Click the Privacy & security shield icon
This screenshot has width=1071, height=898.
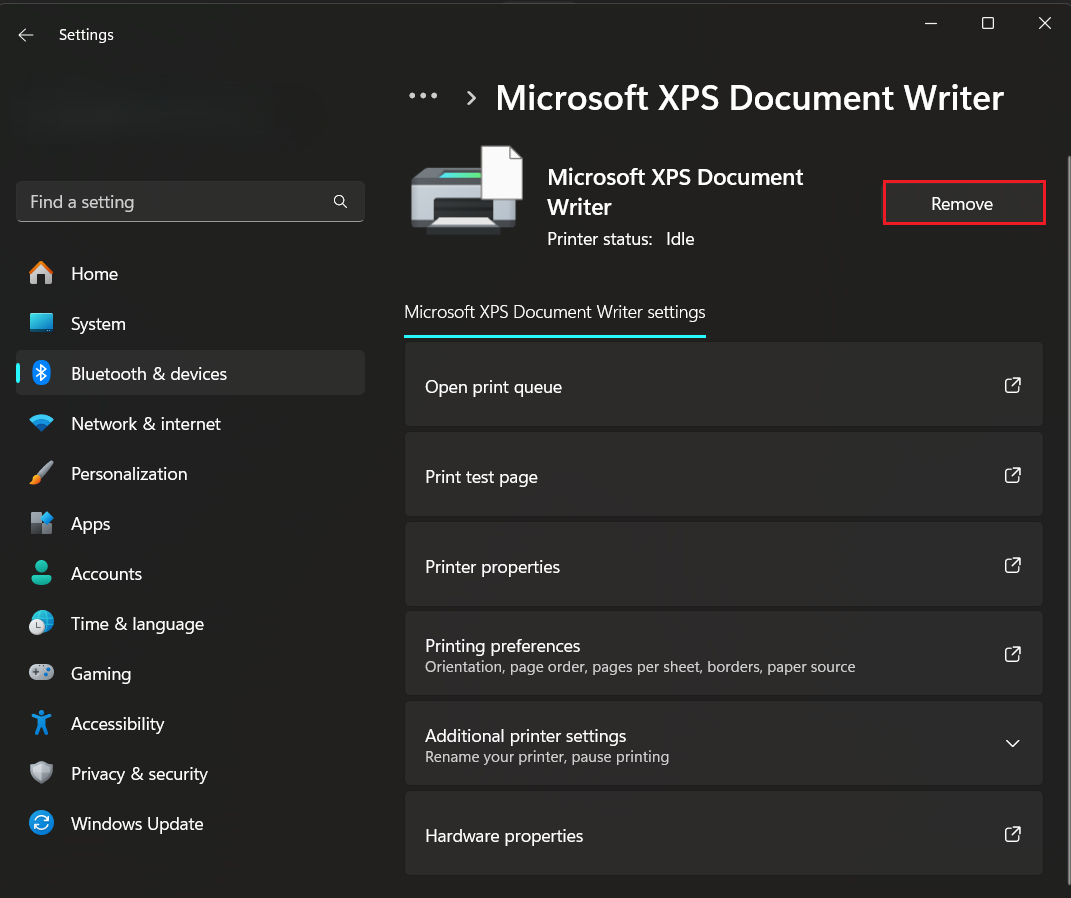click(x=41, y=773)
